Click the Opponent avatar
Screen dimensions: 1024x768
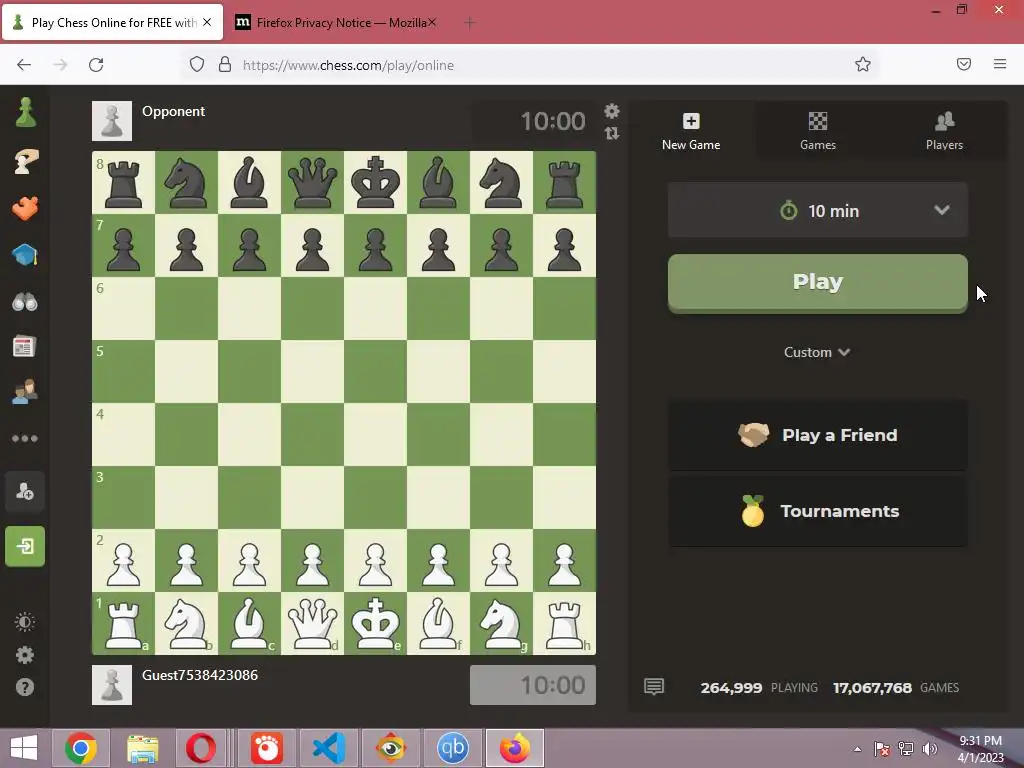point(112,121)
